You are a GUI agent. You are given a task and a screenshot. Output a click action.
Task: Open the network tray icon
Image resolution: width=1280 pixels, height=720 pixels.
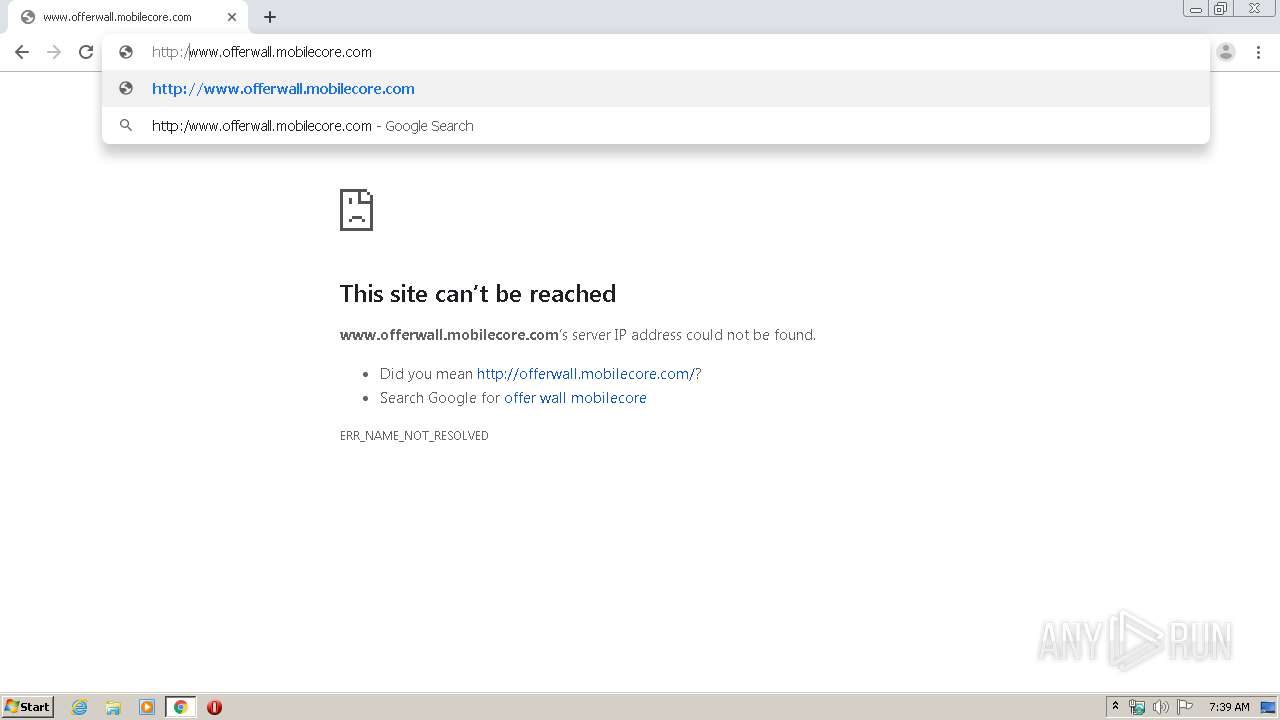point(1137,707)
